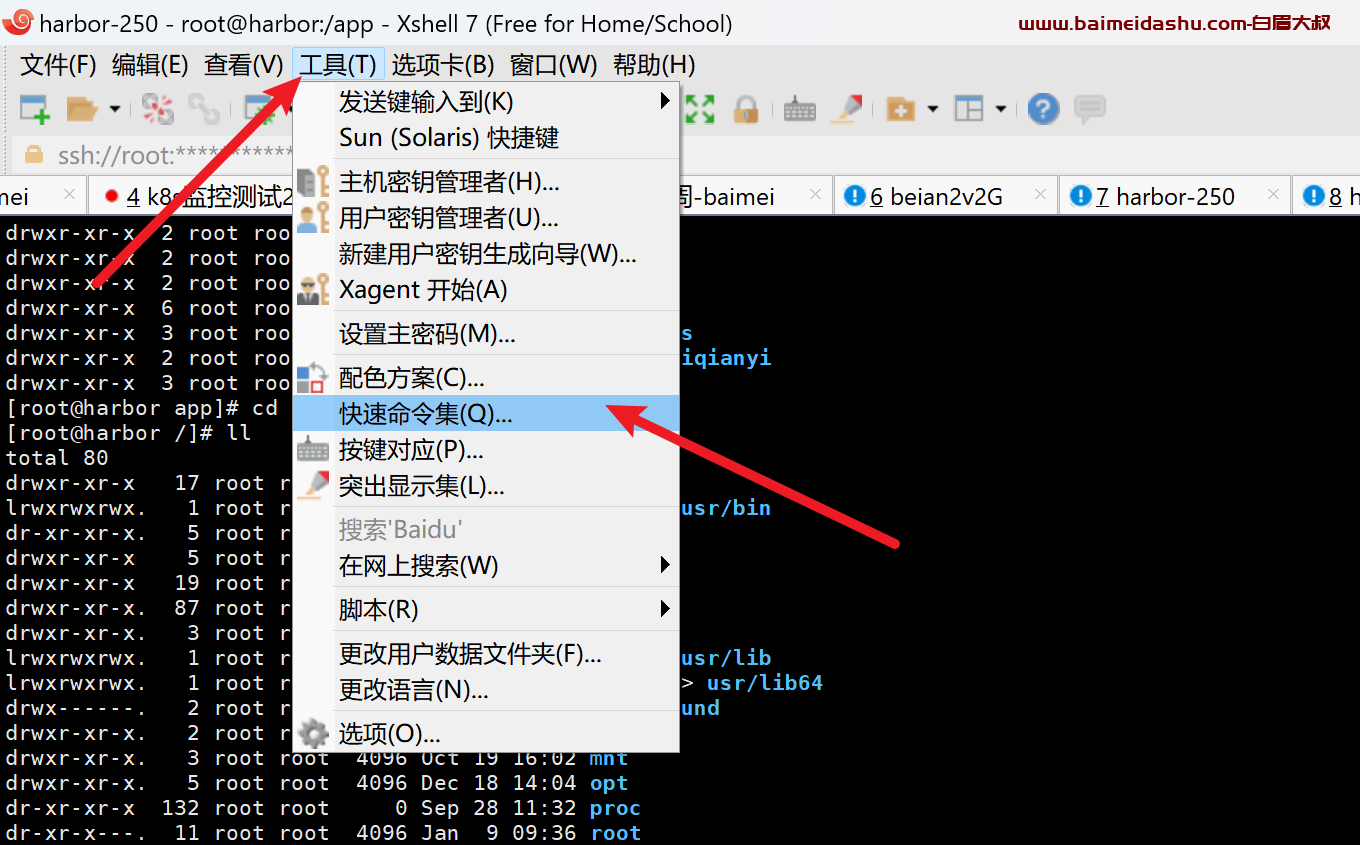Click the chat bubble feedback icon

tap(1089, 108)
